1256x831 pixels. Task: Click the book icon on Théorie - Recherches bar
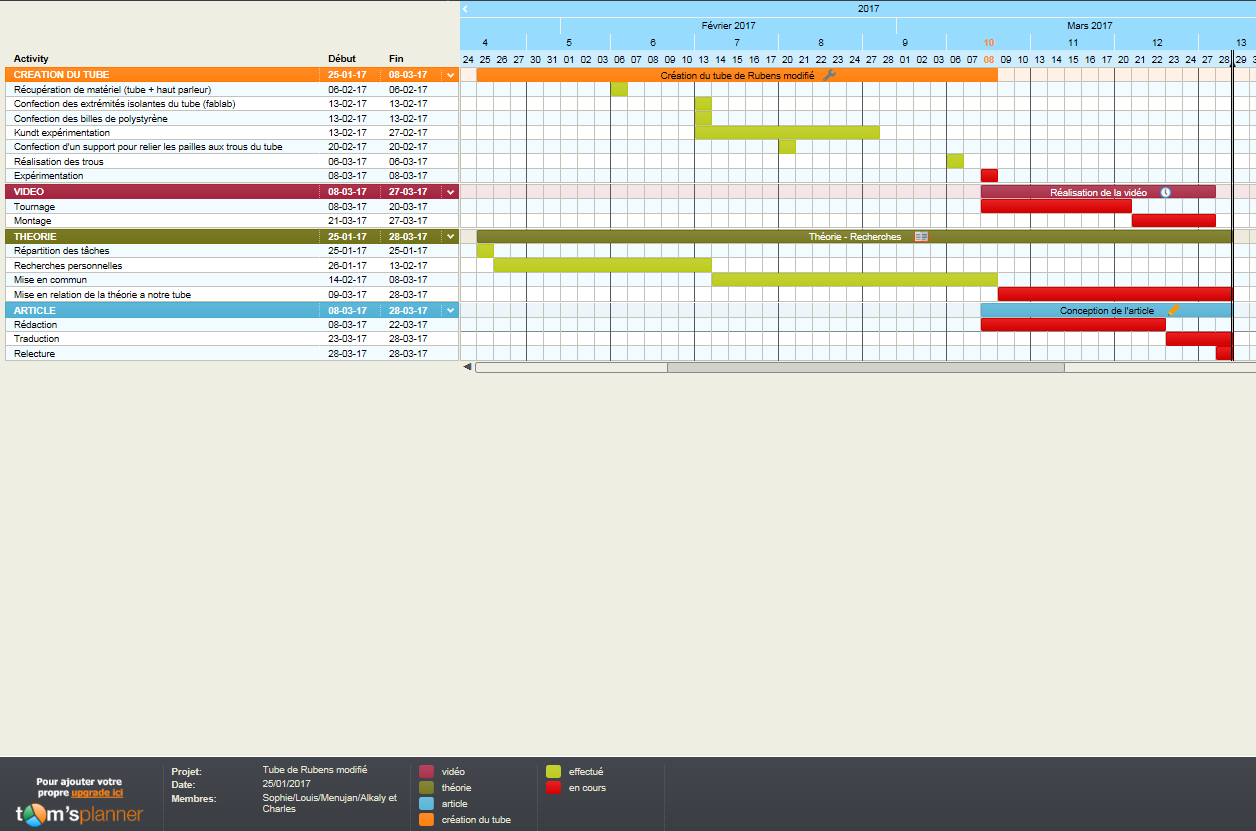point(921,237)
